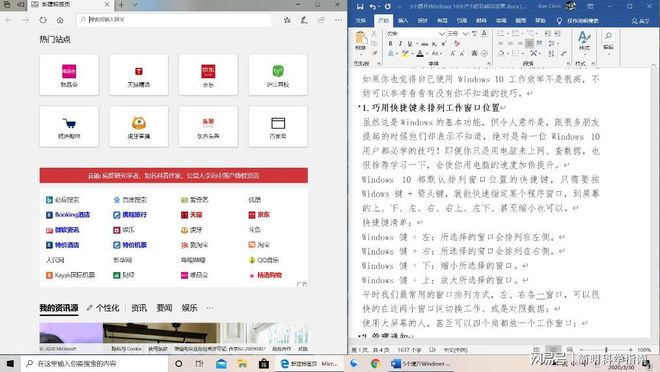Switch to Word Layout tab
660x372 pixels.
tap(442, 21)
